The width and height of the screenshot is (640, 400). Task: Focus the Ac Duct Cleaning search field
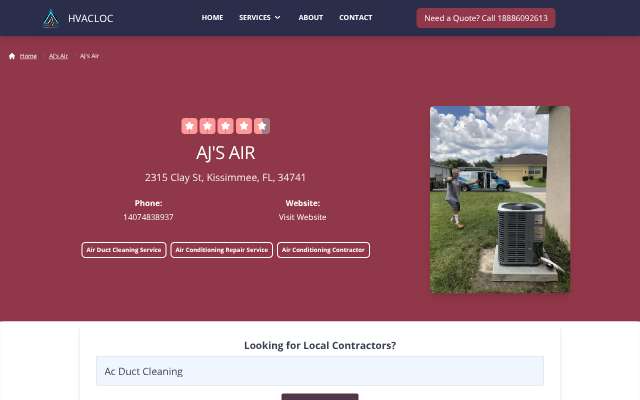[x=320, y=371]
